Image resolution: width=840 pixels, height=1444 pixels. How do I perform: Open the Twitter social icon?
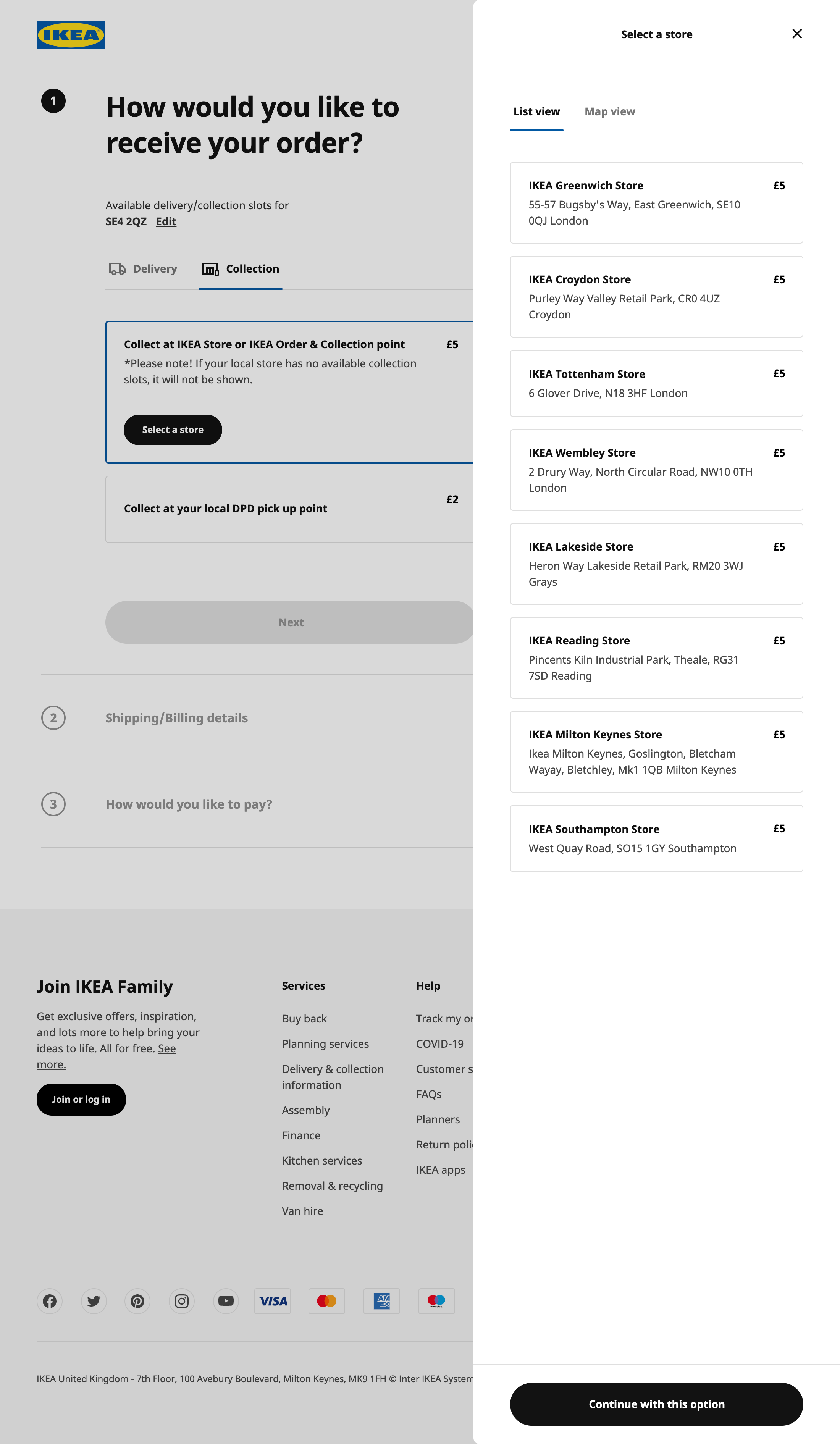coord(94,1301)
